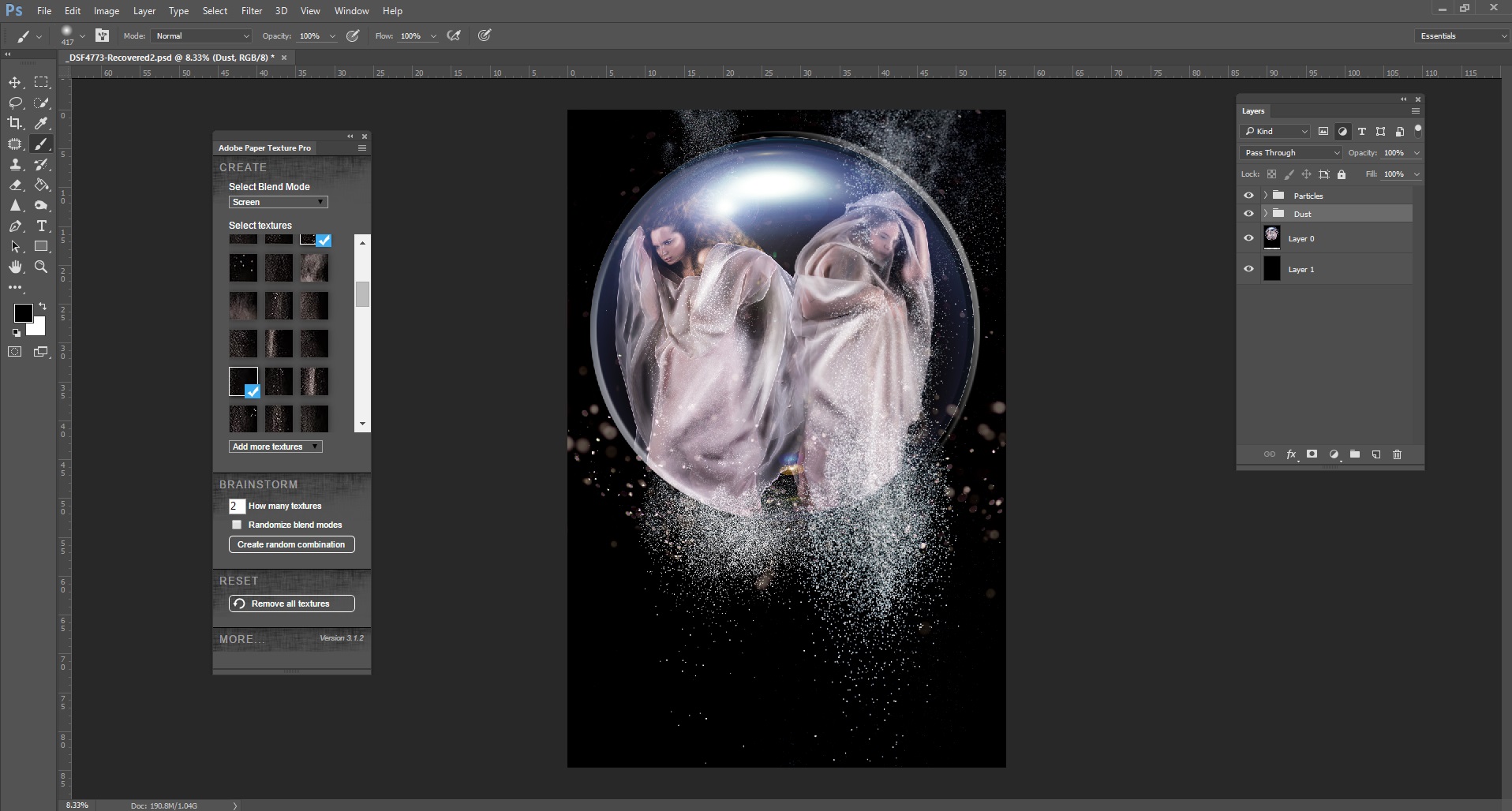The width and height of the screenshot is (1512, 811).
Task: Expand the Dust group
Action: point(1267,214)
